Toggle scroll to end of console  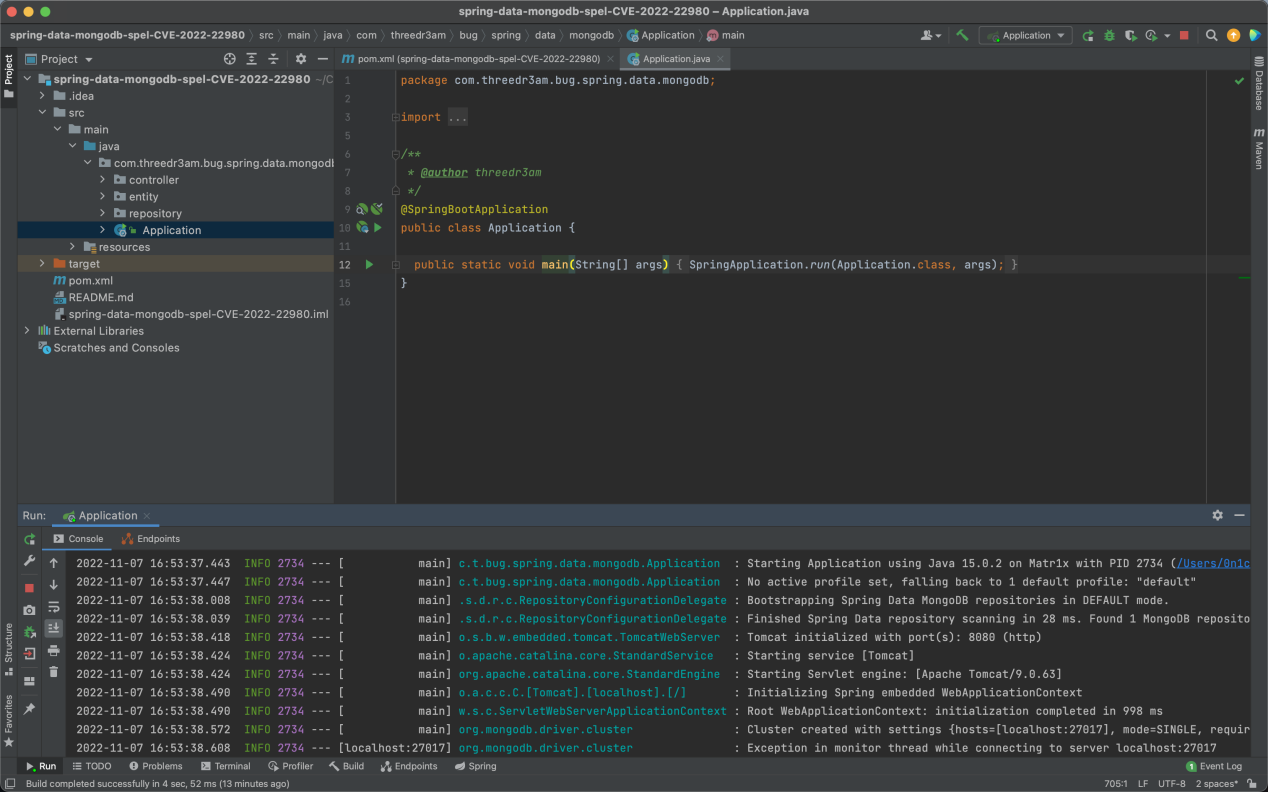click(54, 628)
